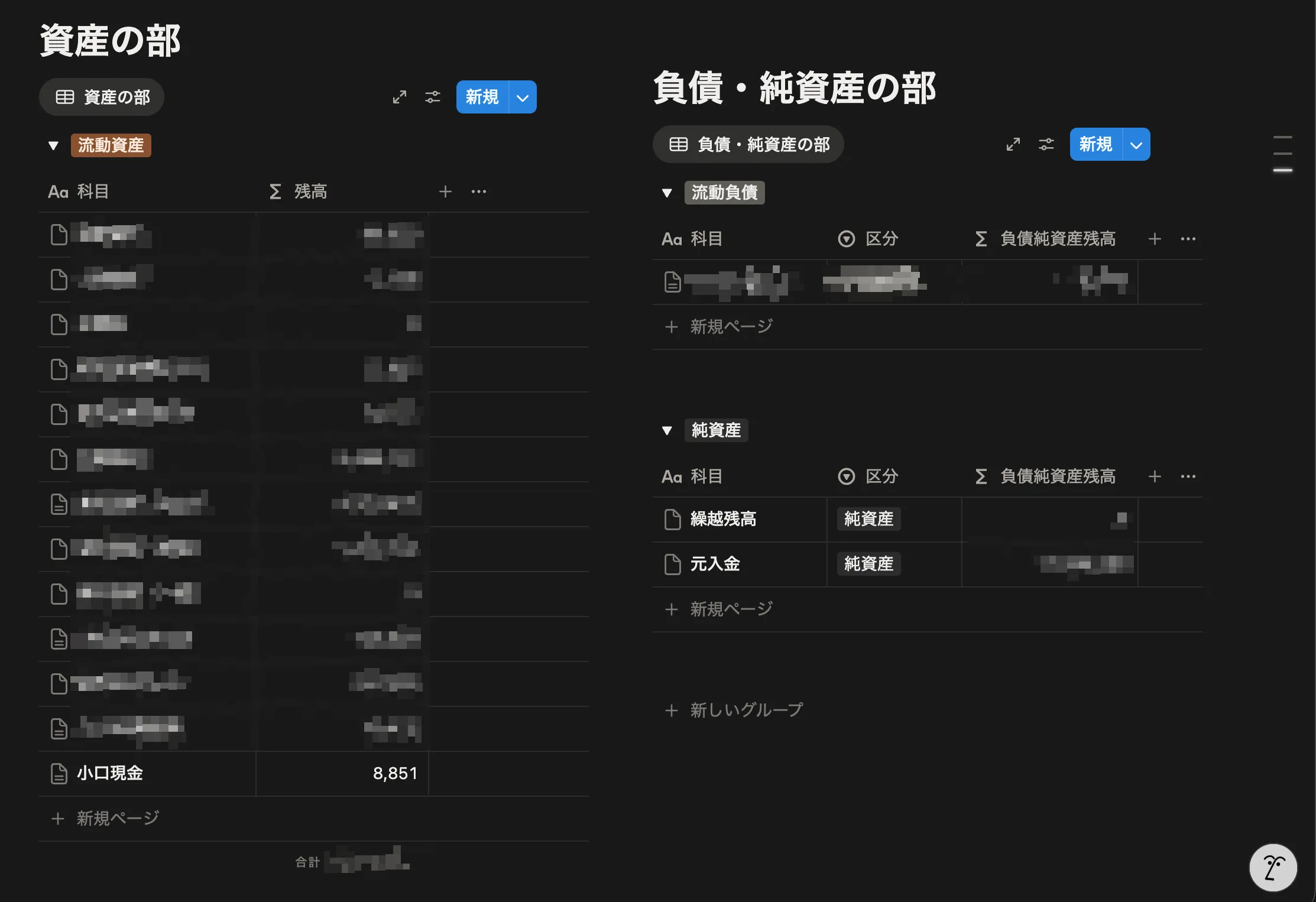
Task: Click the 新規 button in 負債・純資産の部
Action: [x=1096, y=144]
